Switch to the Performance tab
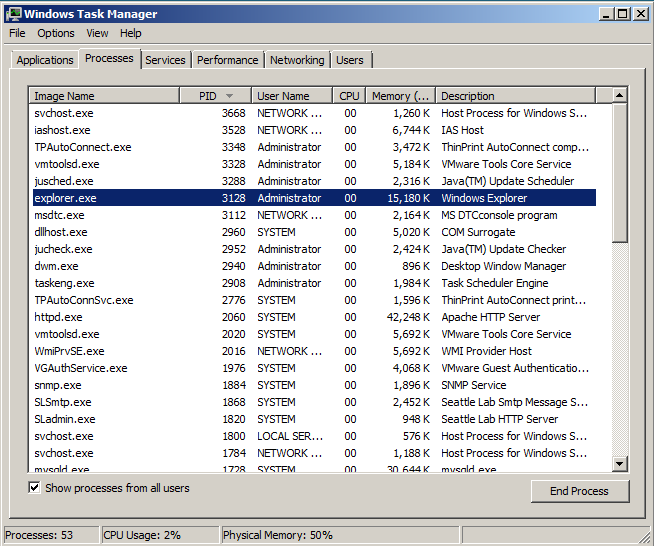Screen dimensions: 654x546 pyautogui.click(x=227, y=60)
